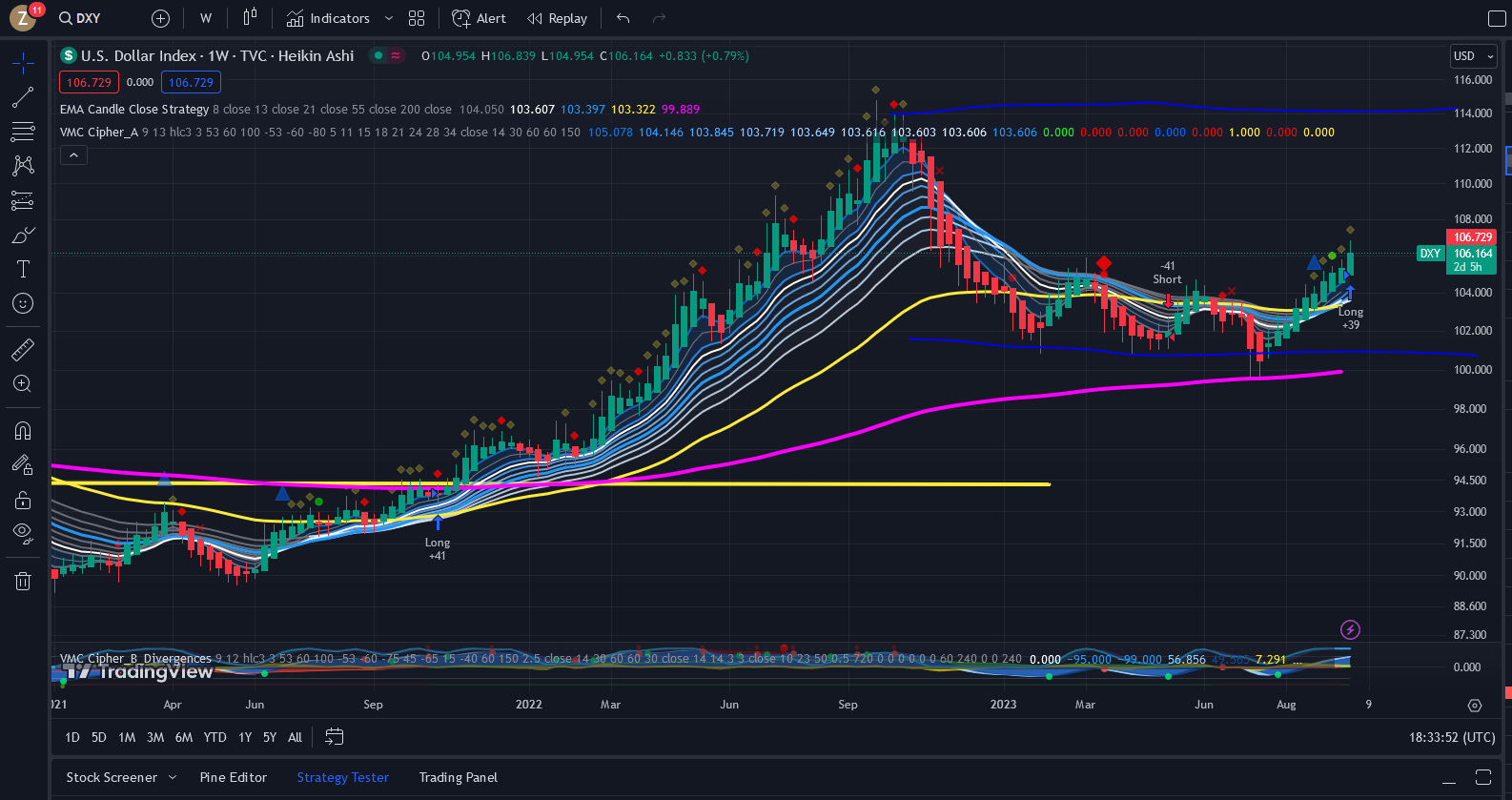Open the pattern drawing tools
The width and height of the screenshot is (1512, 800).
pyautogui.click(x=23, y=166)
